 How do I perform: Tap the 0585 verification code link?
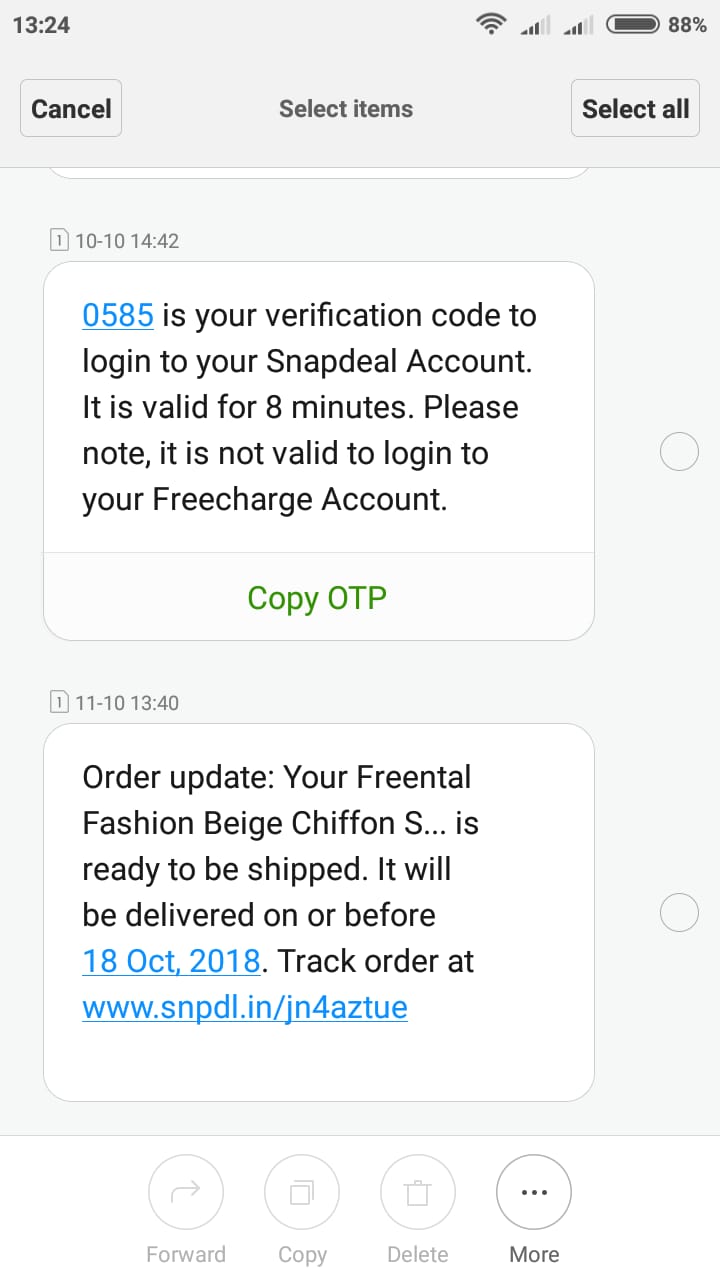coord(118,315)
